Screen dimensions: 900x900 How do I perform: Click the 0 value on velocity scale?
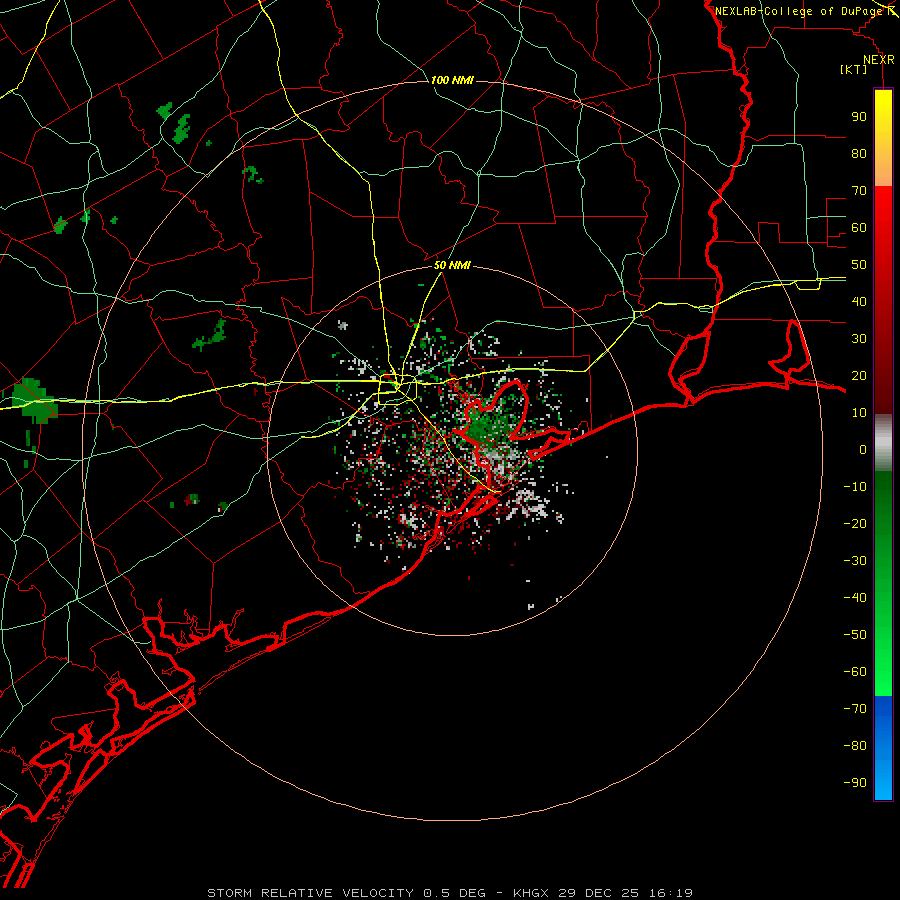[x=863, y=449]
